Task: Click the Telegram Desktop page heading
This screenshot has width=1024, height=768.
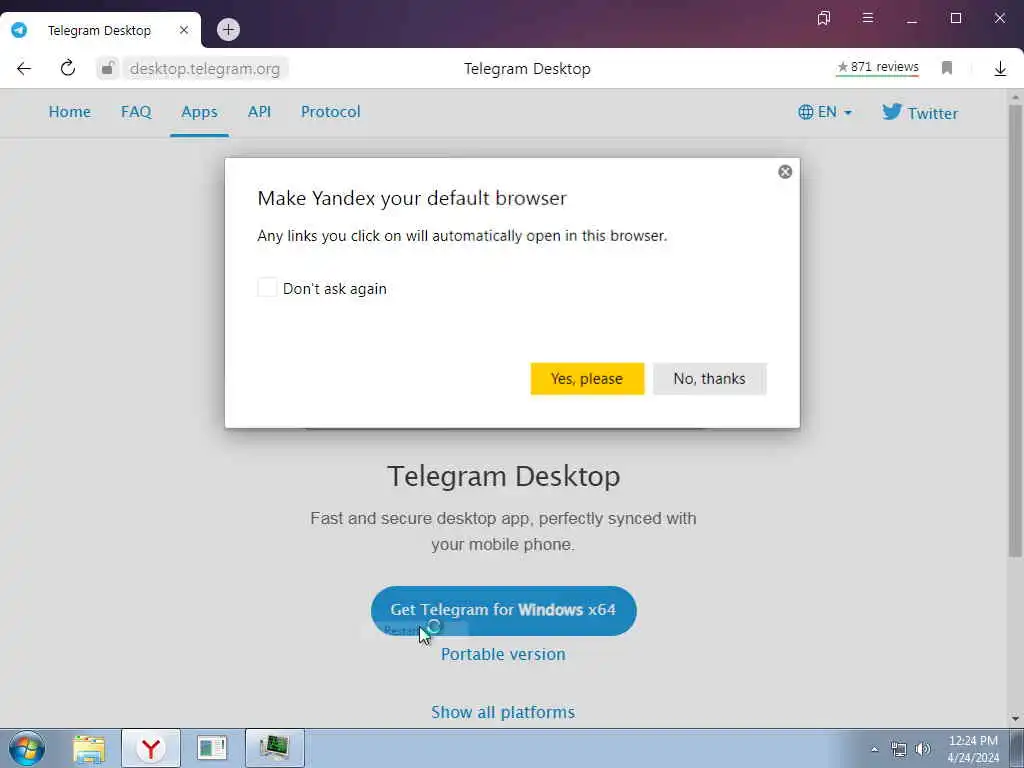Action: coord(504,476)
